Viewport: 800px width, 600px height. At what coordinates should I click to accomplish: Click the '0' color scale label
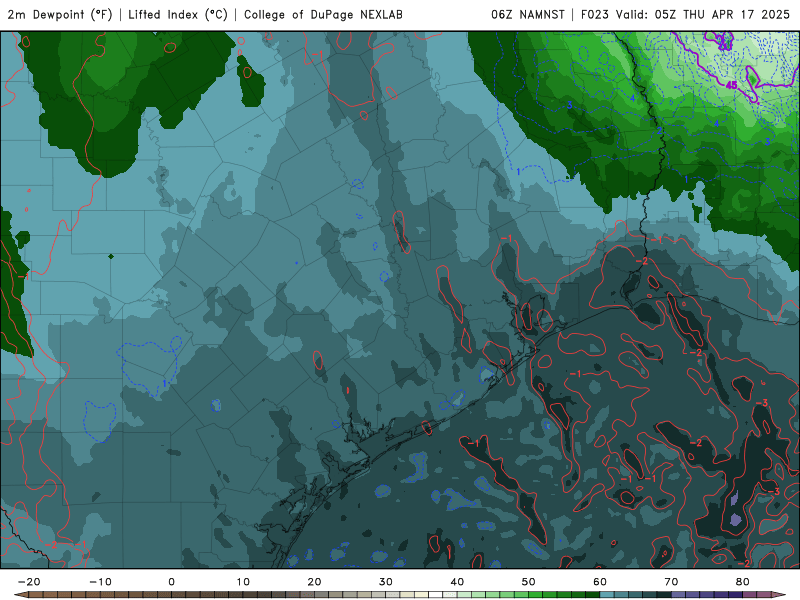(x=171, y=582)
